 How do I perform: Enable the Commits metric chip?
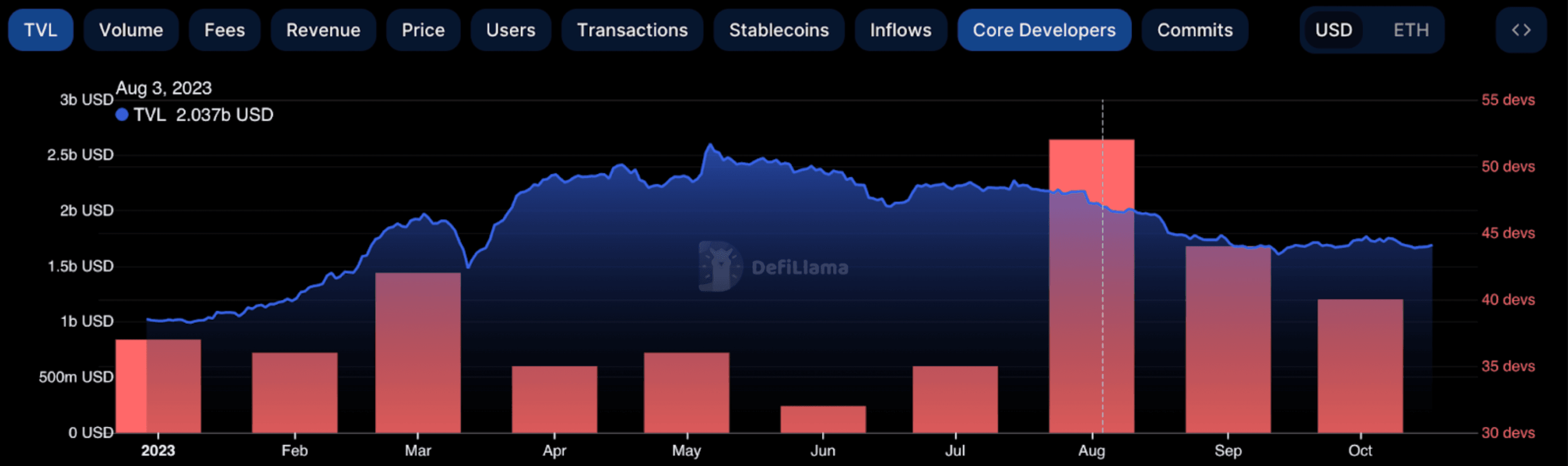pyautogui.click(x=1194, y=30)
